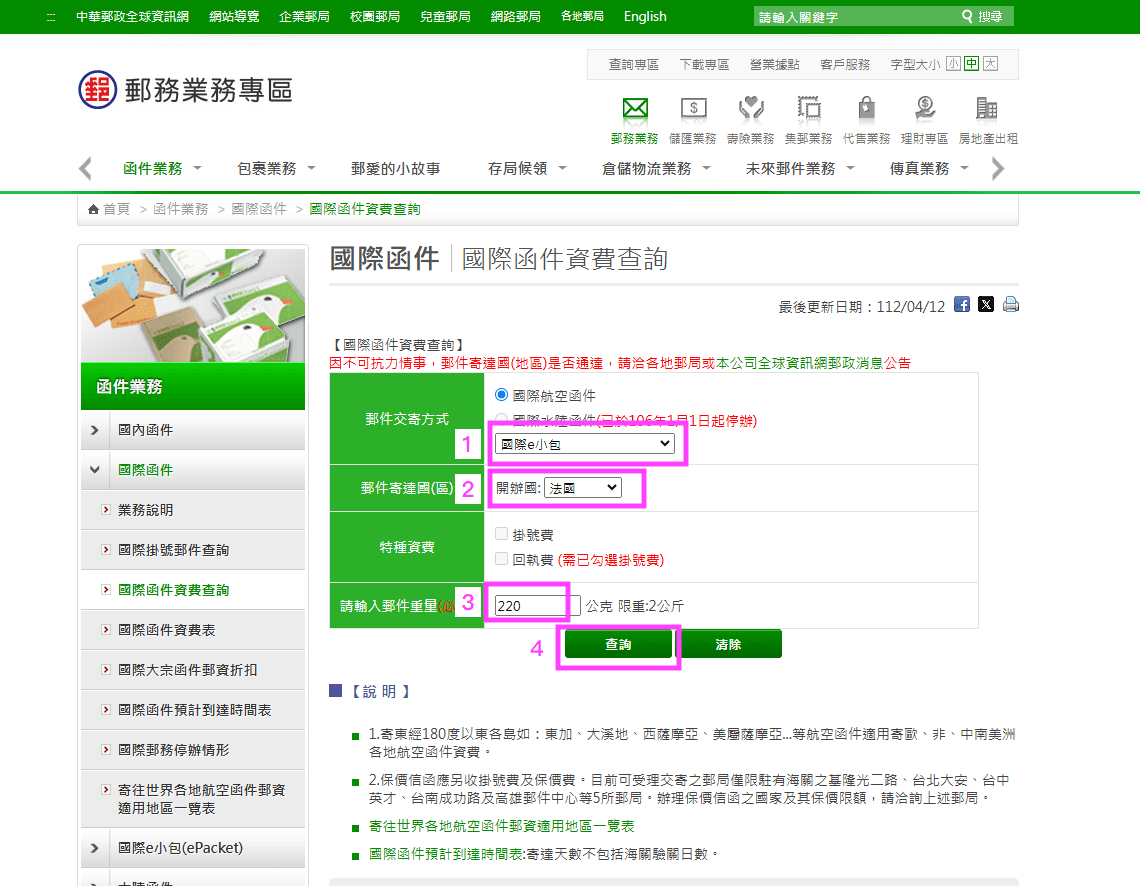Image resolution: width=1140 pixels, height=886 pixels.
Task: Go to the next navigation menu arrow
Action: coord(998,169)
